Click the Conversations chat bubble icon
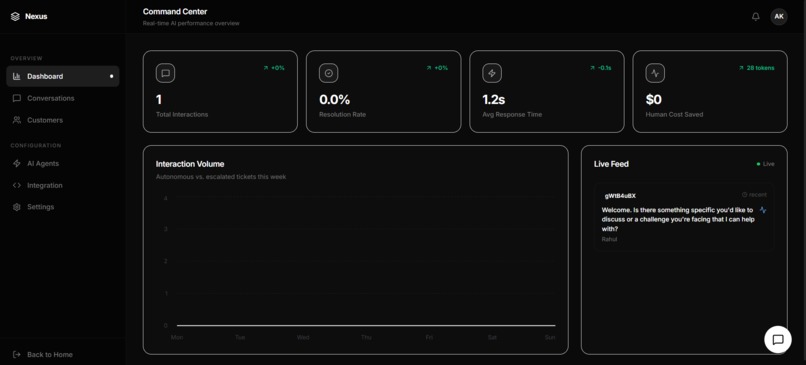The image size is (806, 365). tap(16, 98)
